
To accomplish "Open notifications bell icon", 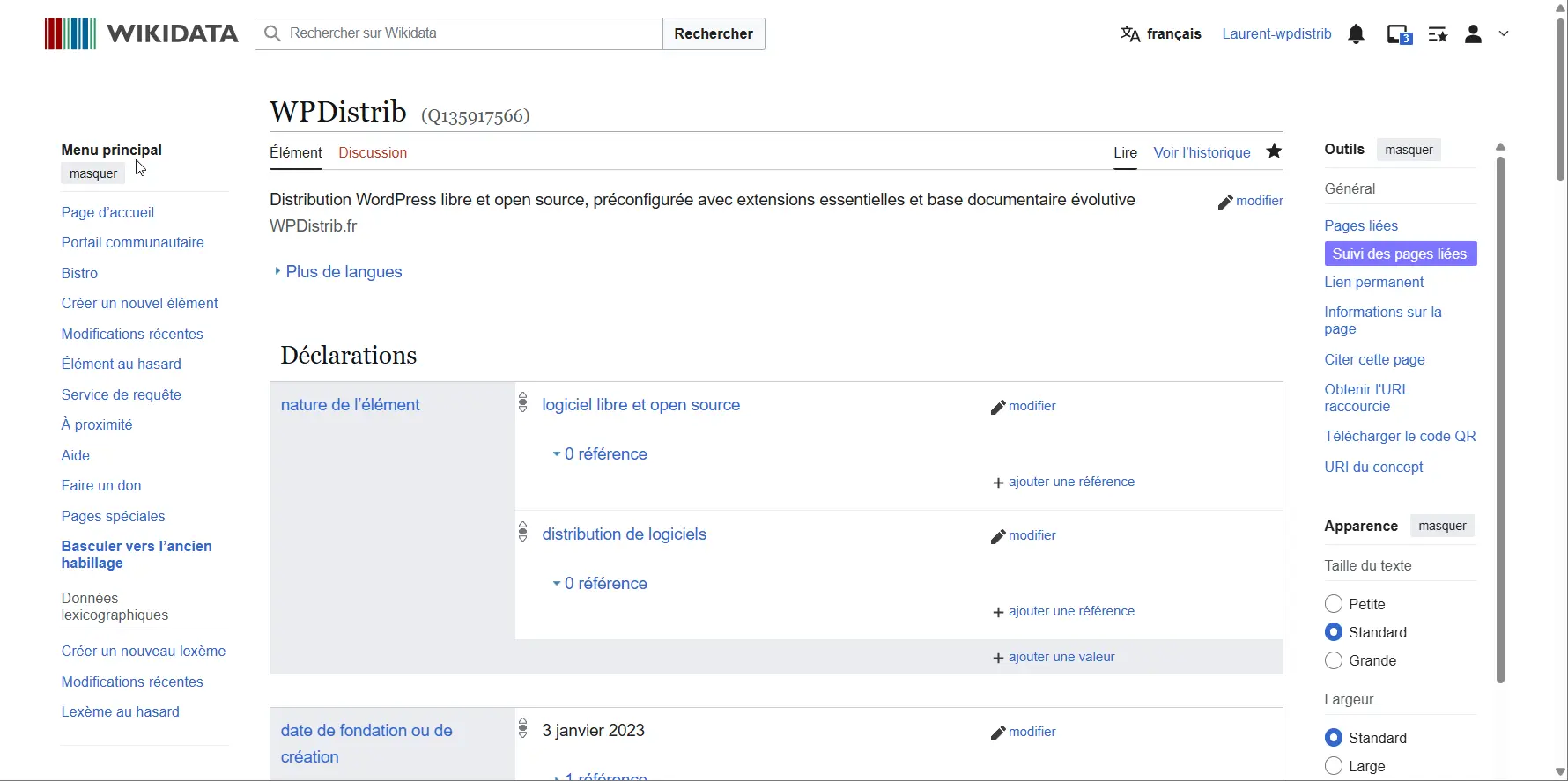I will (1357, 34).
